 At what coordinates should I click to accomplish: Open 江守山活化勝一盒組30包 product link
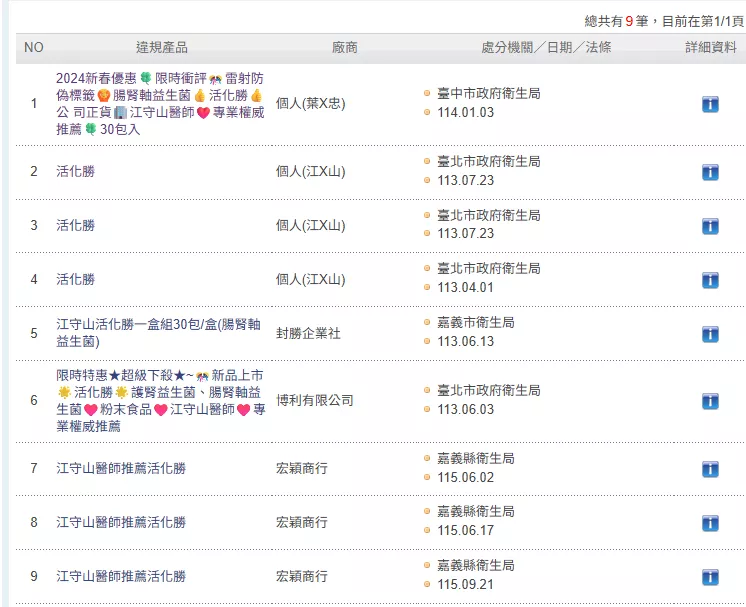pos(158,333)
